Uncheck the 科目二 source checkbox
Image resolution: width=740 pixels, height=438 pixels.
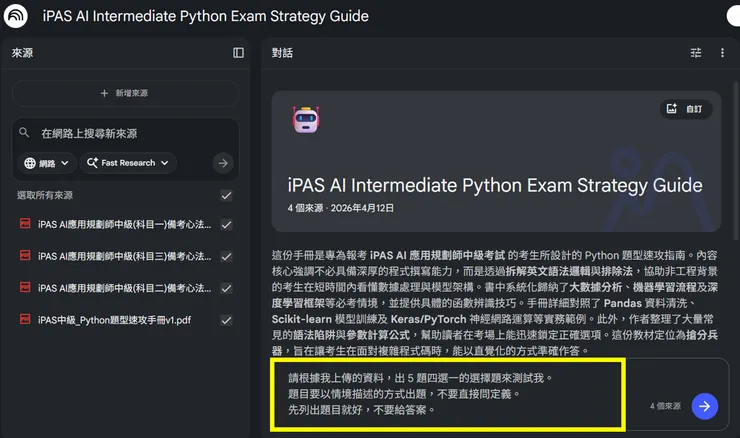pyautogui.click(x=227, y=288)
